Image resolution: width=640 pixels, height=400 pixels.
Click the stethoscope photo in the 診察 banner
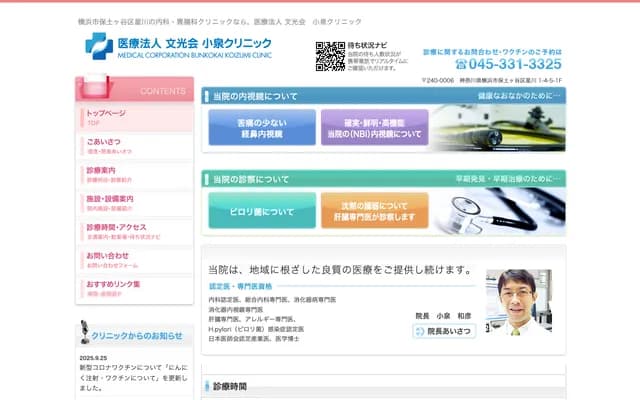tap(500, 211)
